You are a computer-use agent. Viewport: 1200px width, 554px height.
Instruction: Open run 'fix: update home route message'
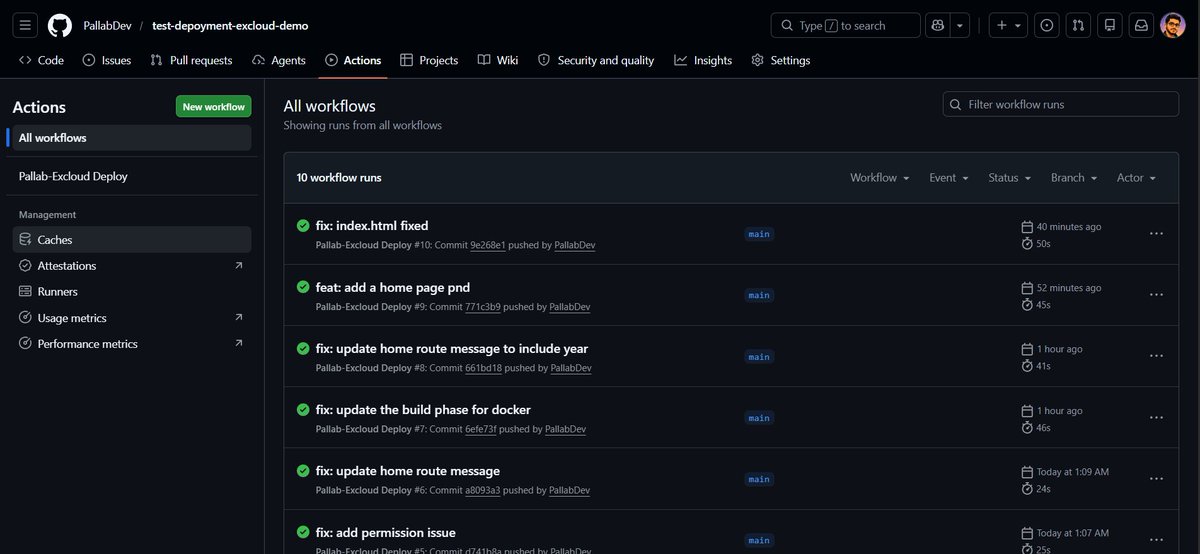[x=408, y=471]
